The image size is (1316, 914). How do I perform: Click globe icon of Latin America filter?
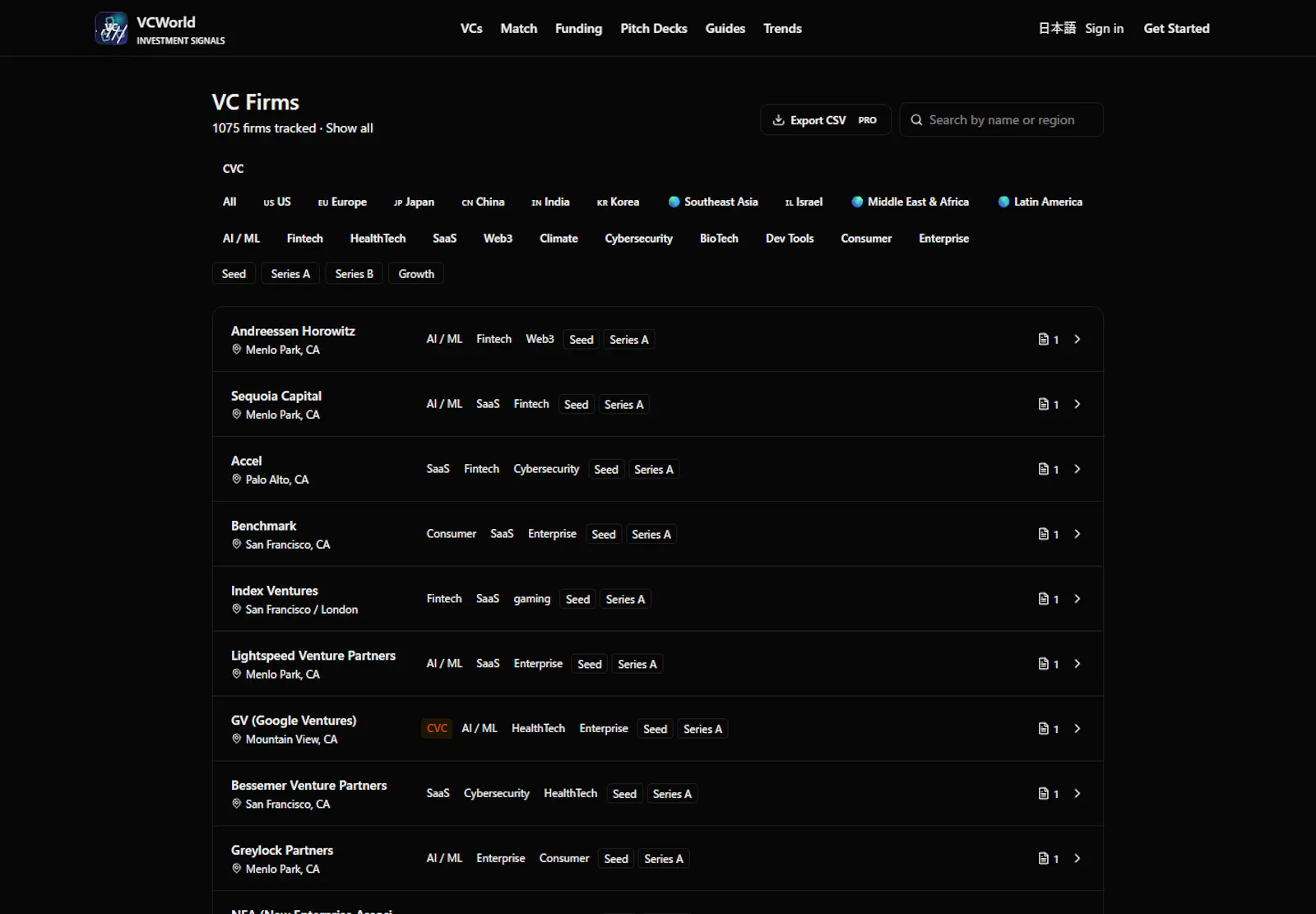click(1003, 202)
